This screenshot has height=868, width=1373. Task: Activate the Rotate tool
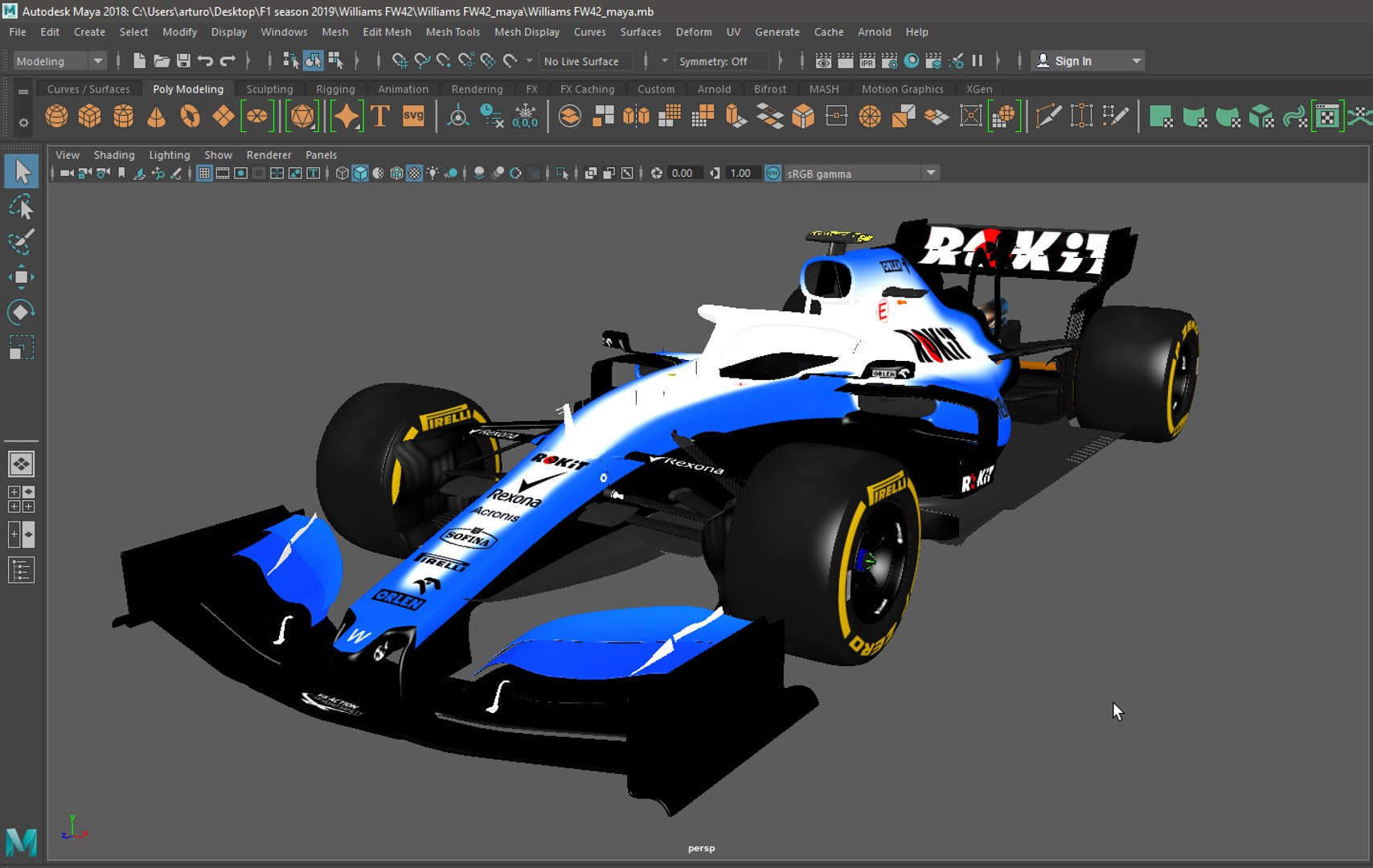[x=21, y=312]
